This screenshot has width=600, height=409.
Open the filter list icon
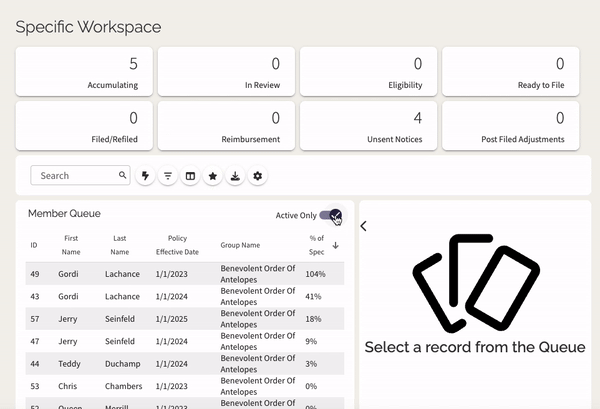(168, 176)
